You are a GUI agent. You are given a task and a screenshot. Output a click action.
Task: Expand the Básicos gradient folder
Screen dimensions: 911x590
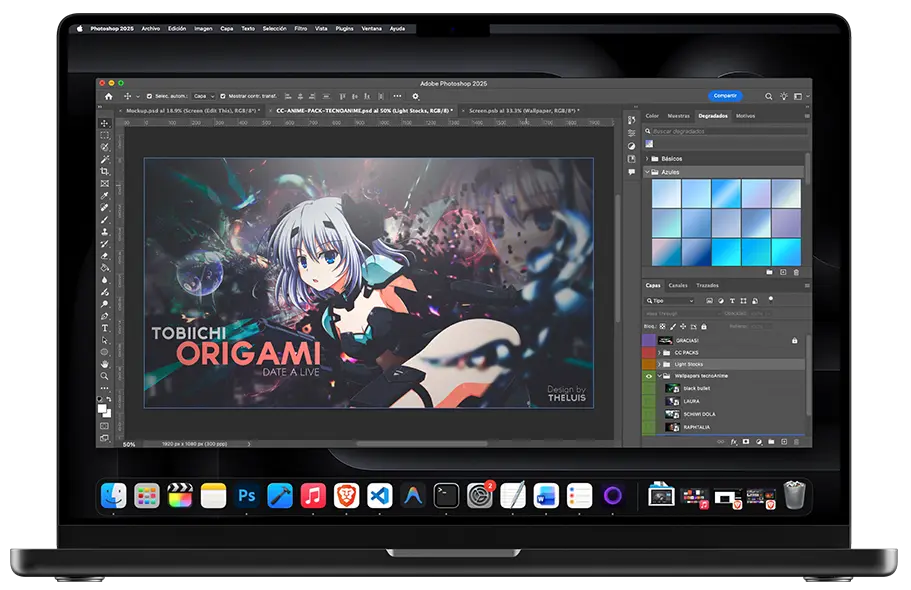647,159
